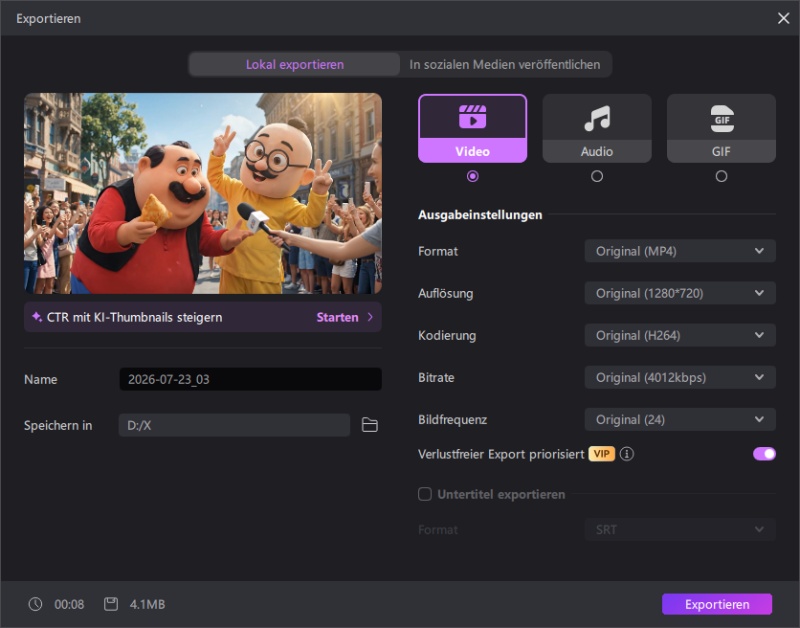Click CTR mit KI-Thumbnails steigern text
800x628 pixels.
pyautogui.click(x=135, y=317)
